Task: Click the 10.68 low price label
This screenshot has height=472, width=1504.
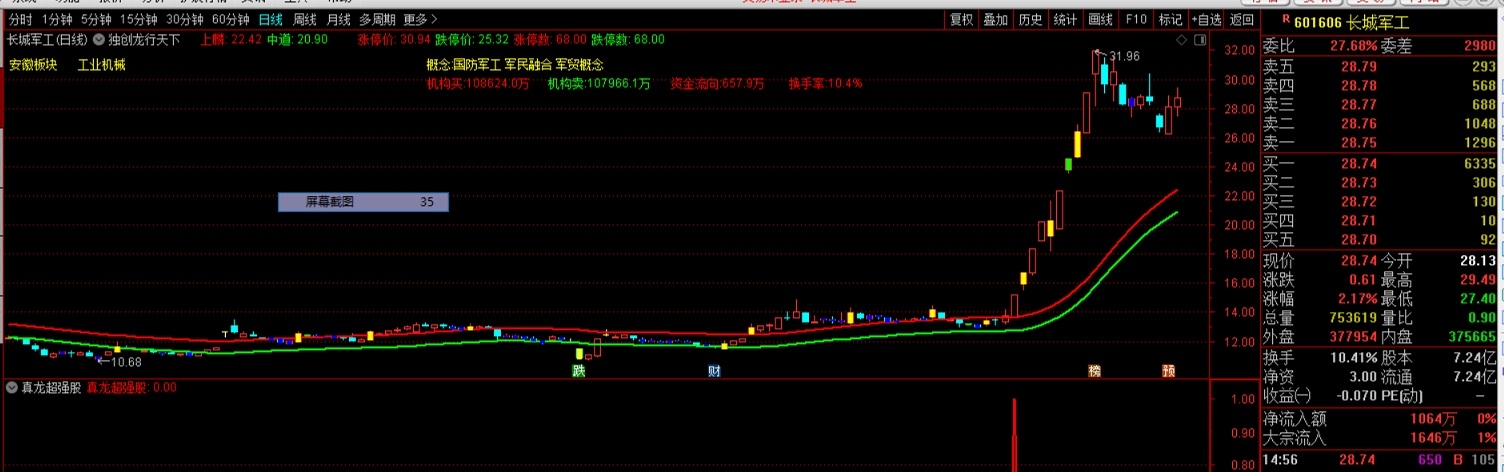Action: (x=126, y=362)
